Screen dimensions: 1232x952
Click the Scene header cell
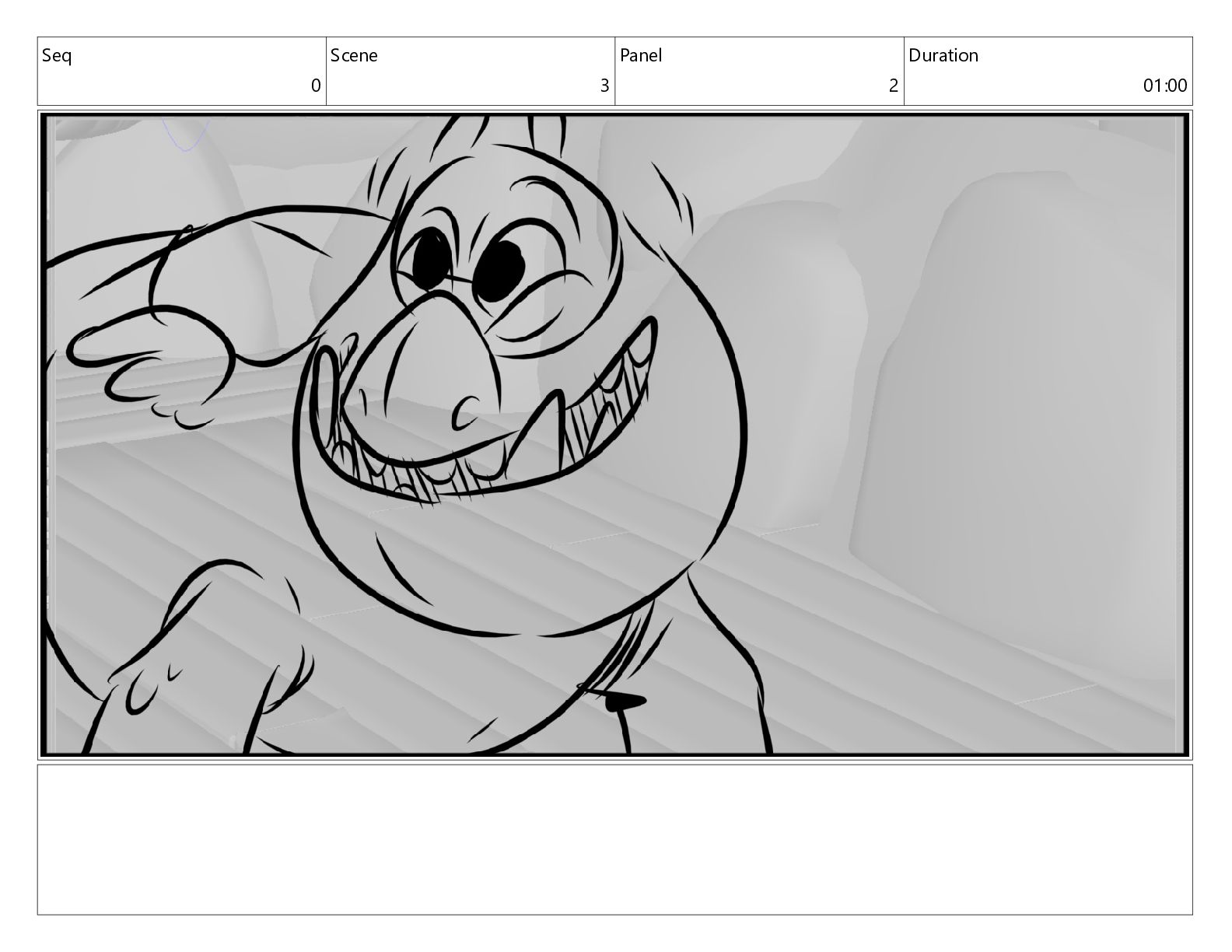[x=471, y=71]
